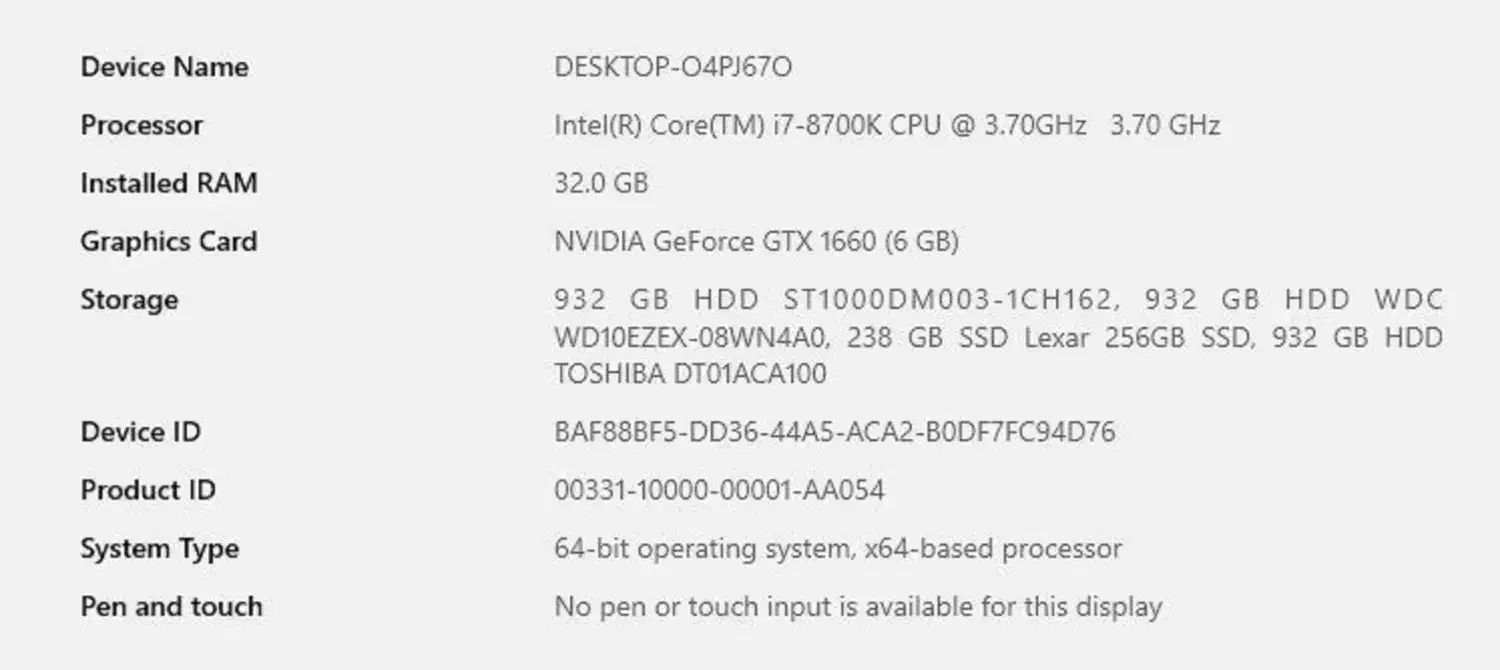Click the Device ID label

(x=140, y=432)
